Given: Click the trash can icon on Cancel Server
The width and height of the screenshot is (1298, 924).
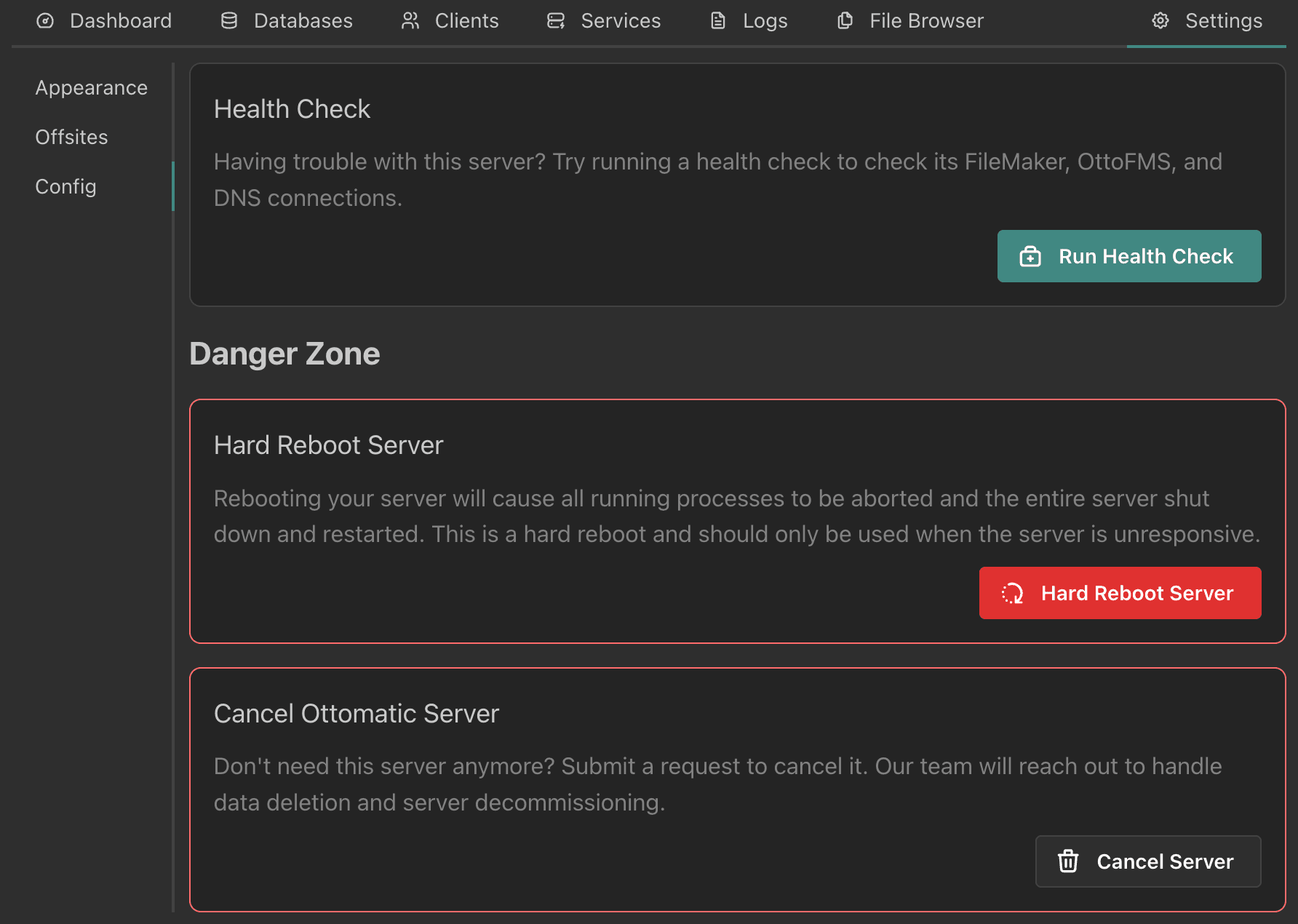Looking at the screenshot, I should tap(1068, 861).
